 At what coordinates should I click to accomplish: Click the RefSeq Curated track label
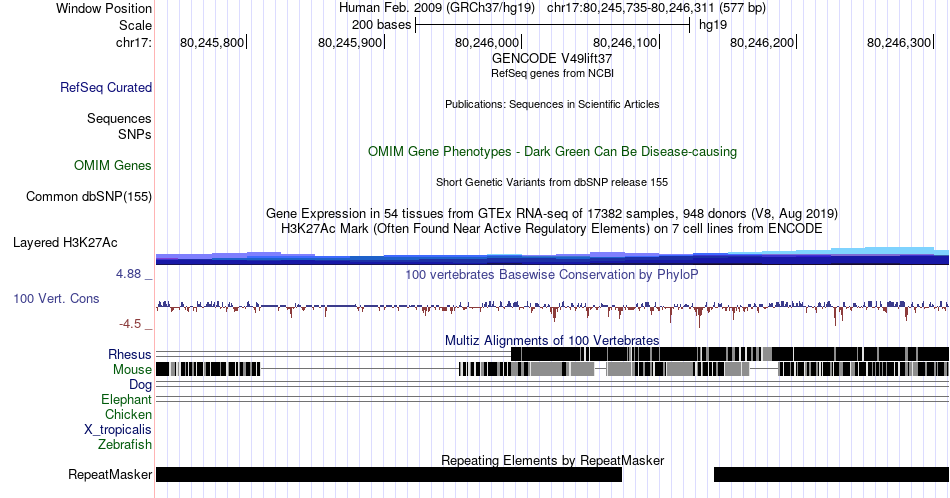105,87
